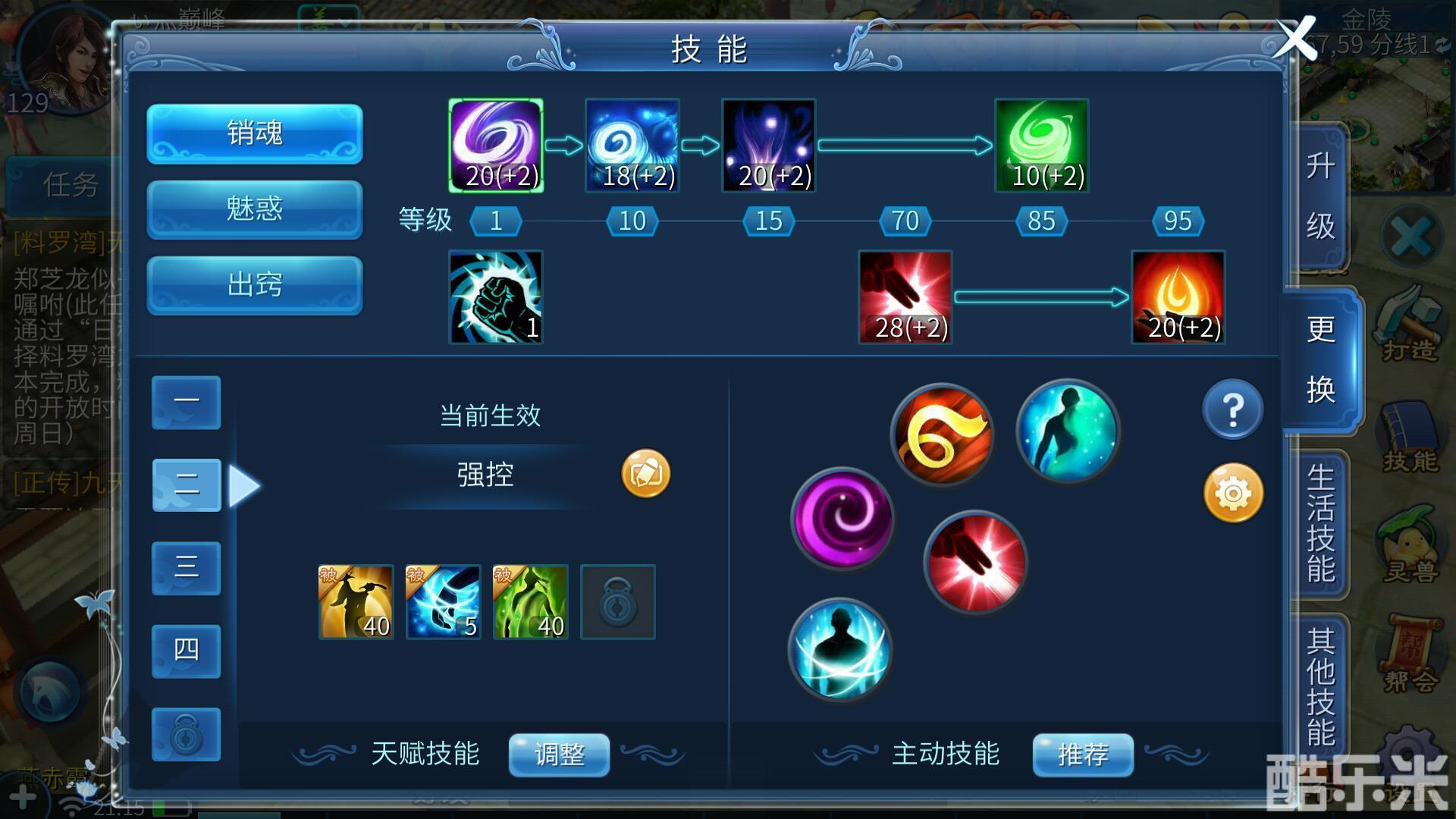Click the 调整 talent adjust button
This screenshot has height=819, width=1456.
pyautogui.click(x=560, y=755)
